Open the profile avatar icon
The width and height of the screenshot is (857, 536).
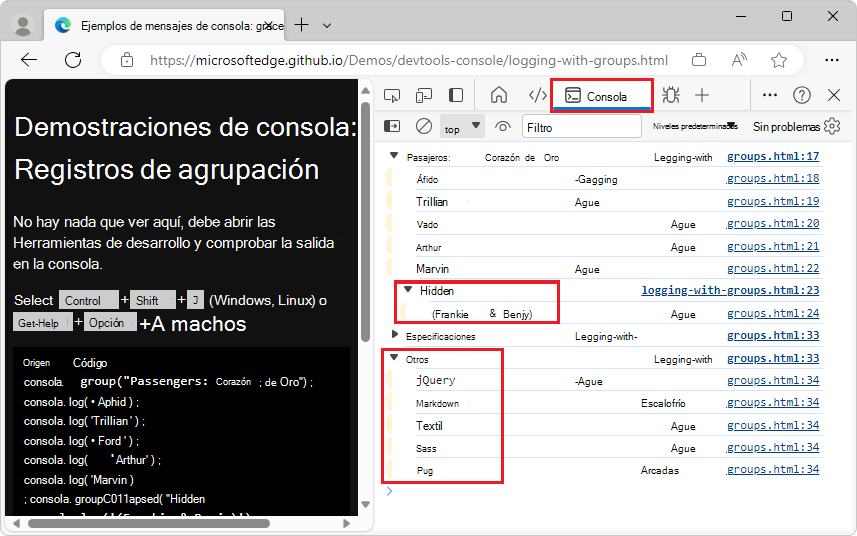23,26
